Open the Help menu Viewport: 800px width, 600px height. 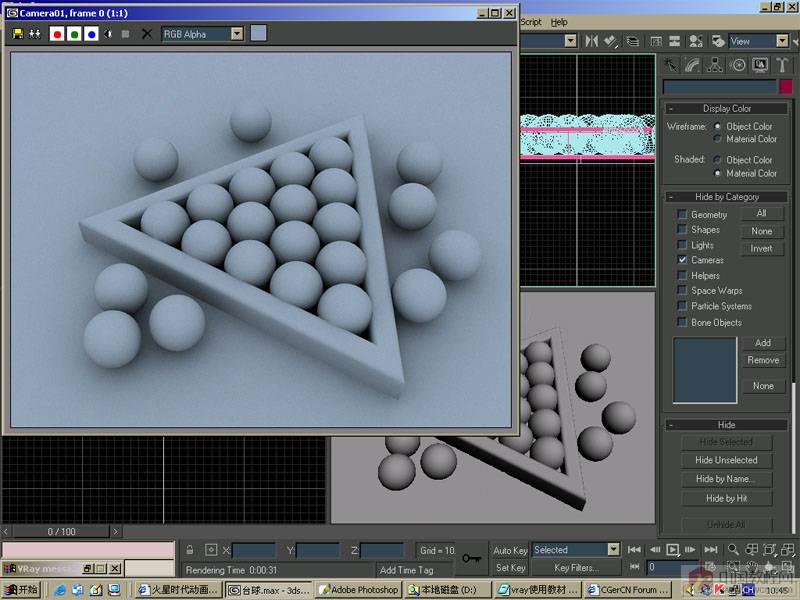click(x=559, y=22)
